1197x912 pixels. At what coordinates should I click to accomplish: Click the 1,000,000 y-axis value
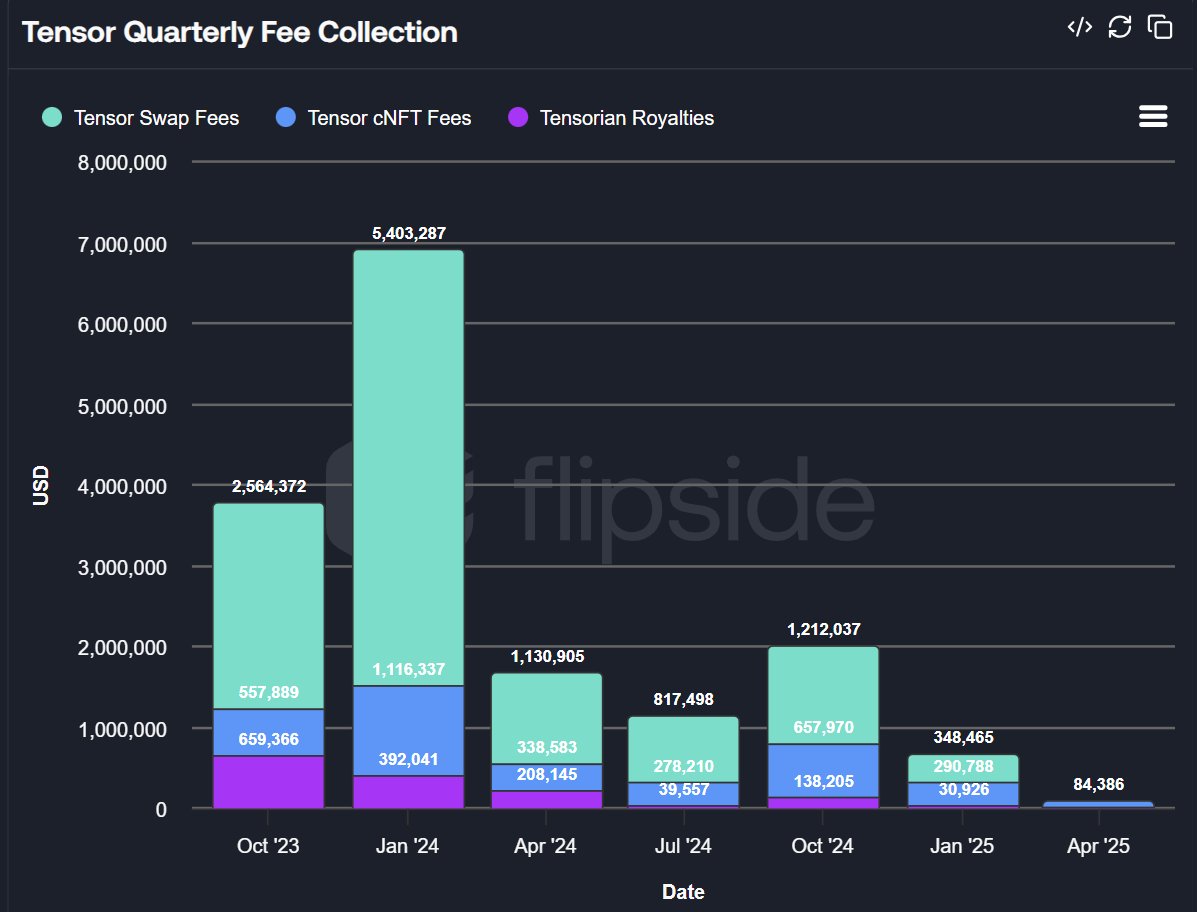pyautogui.click(x=122, y=729)
